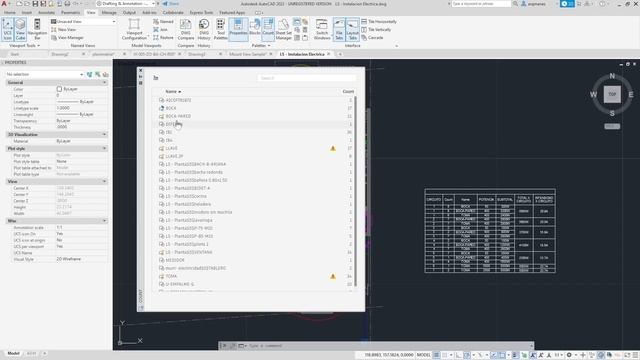The width and height of the screenshot is (640, 360).
Task: Open the Express Tools ribbon tab
Action: coord(201,13)
